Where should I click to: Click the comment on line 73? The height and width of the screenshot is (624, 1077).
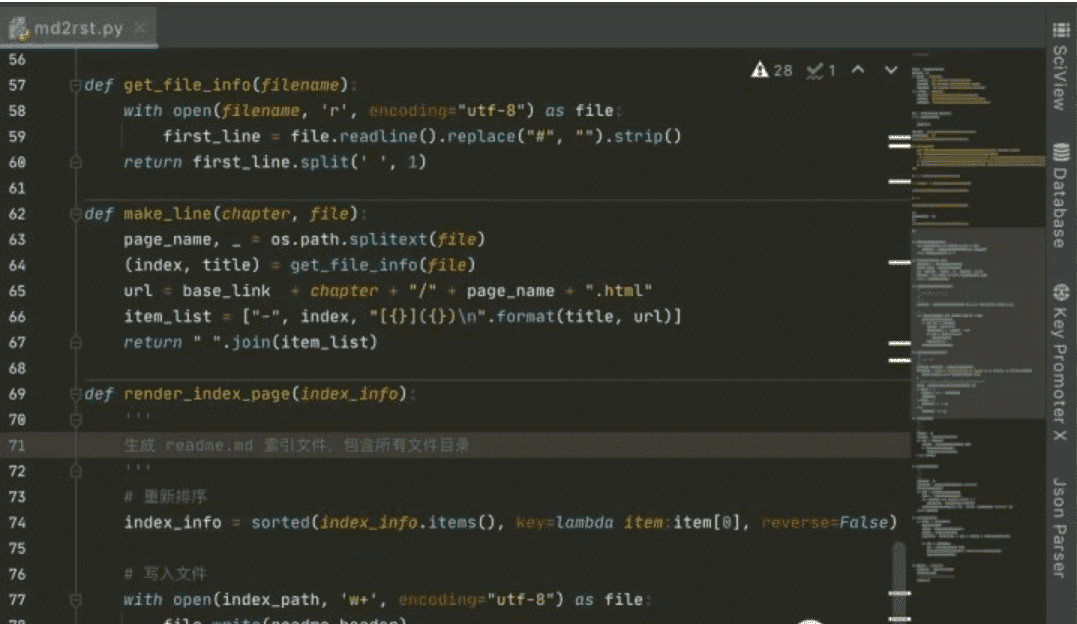166,497
